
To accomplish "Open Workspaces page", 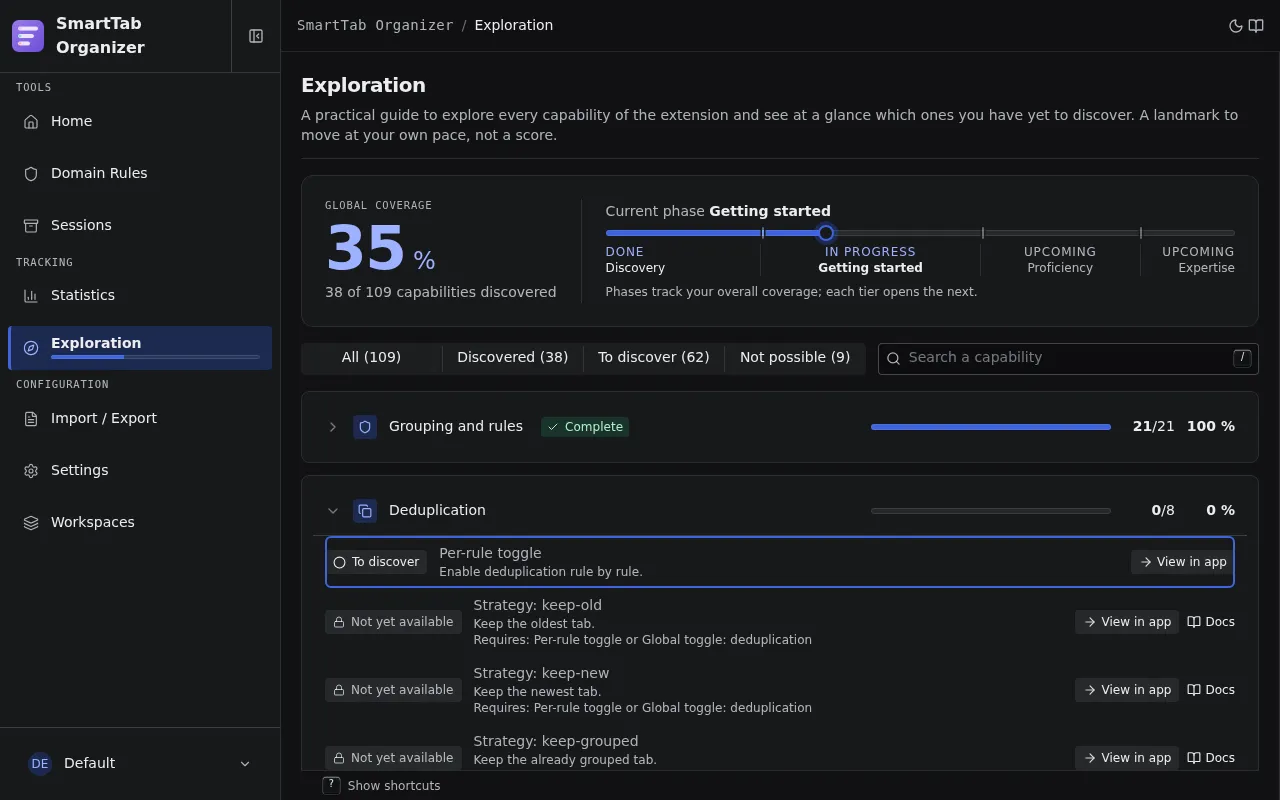I will coord(140,523).
